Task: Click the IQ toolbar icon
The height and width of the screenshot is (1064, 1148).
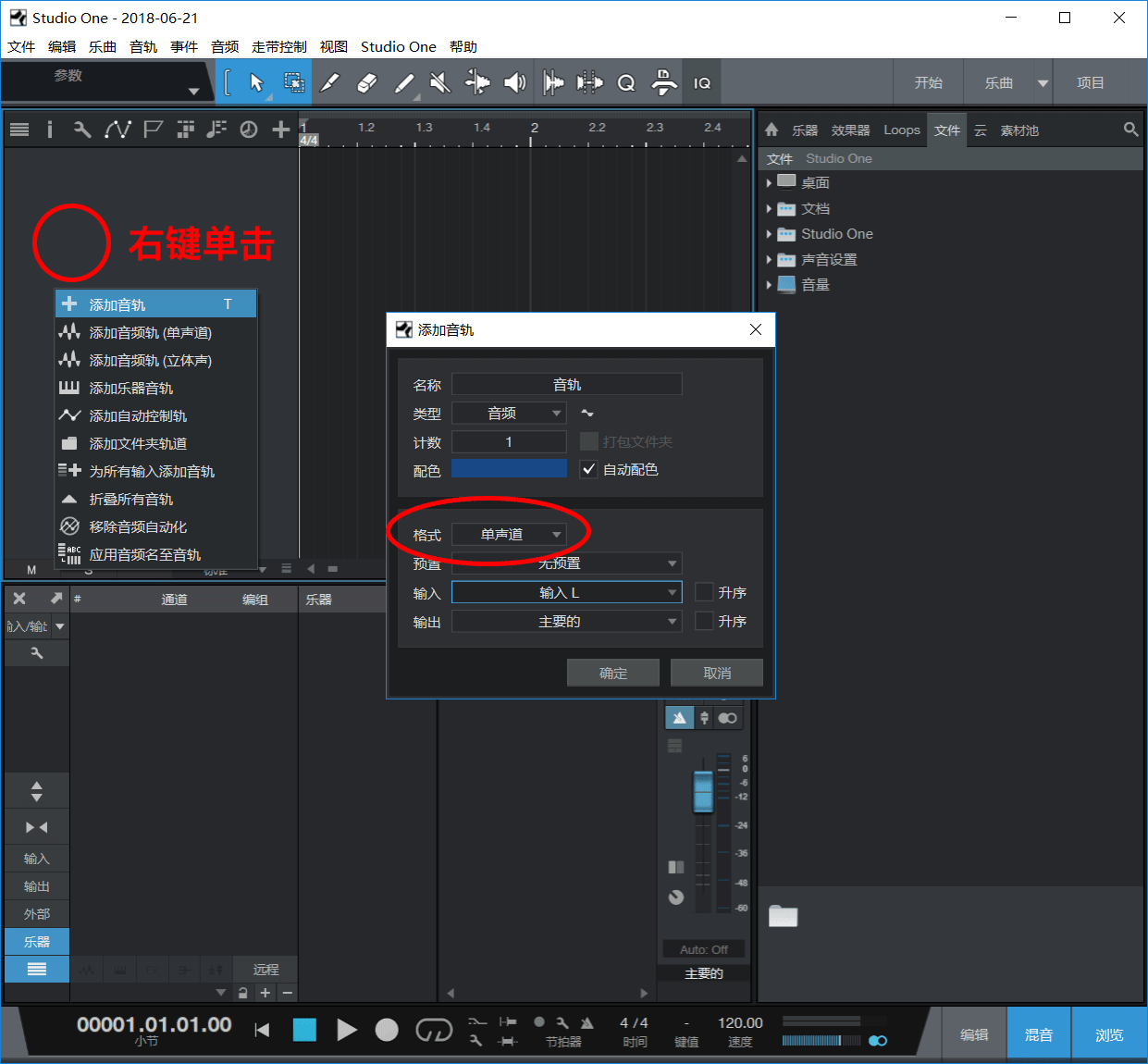Action: (702, 83)
